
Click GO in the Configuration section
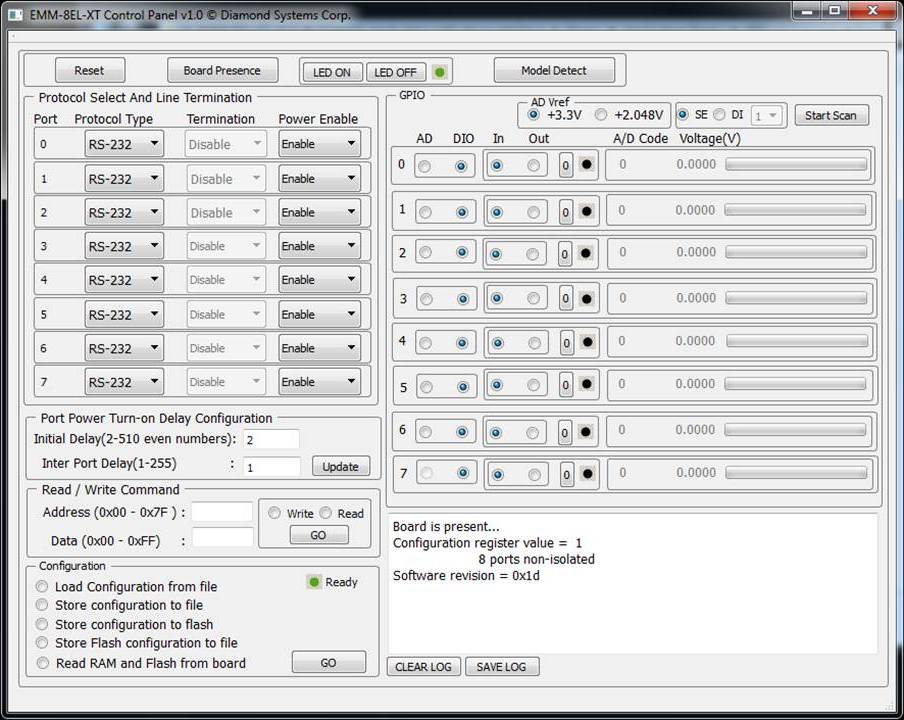pos(329,662)
